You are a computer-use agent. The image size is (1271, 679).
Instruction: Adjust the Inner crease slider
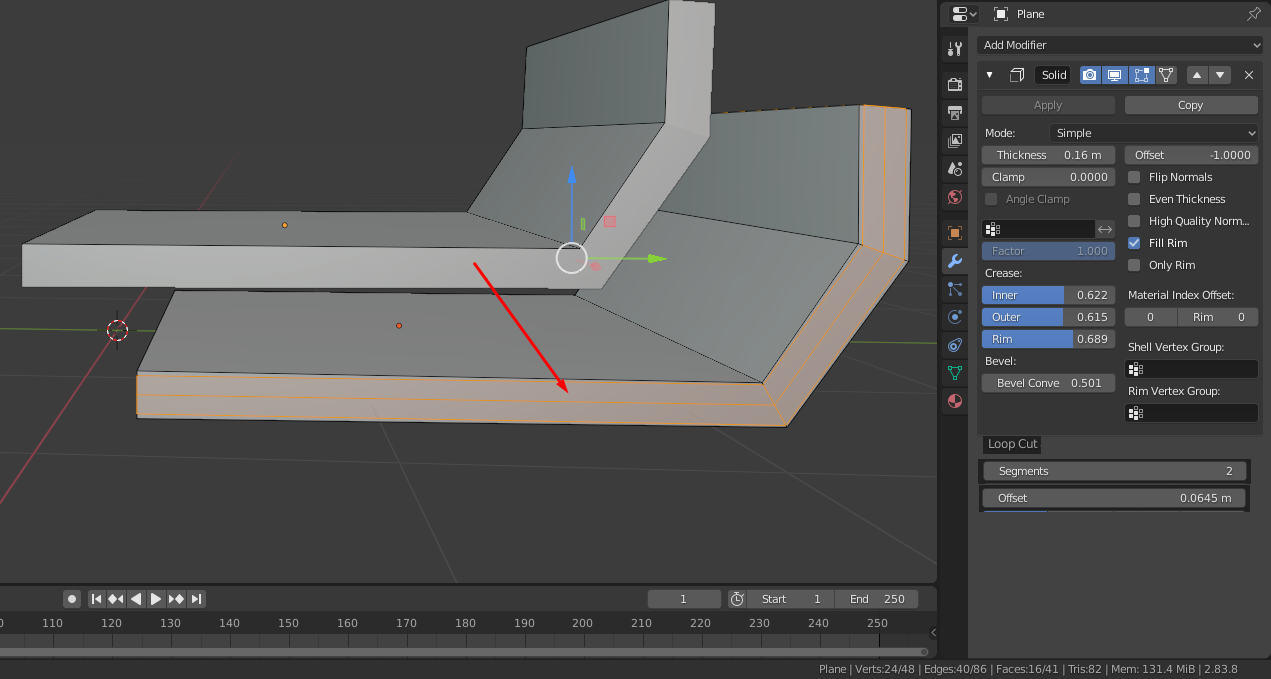pos(1048,295)
